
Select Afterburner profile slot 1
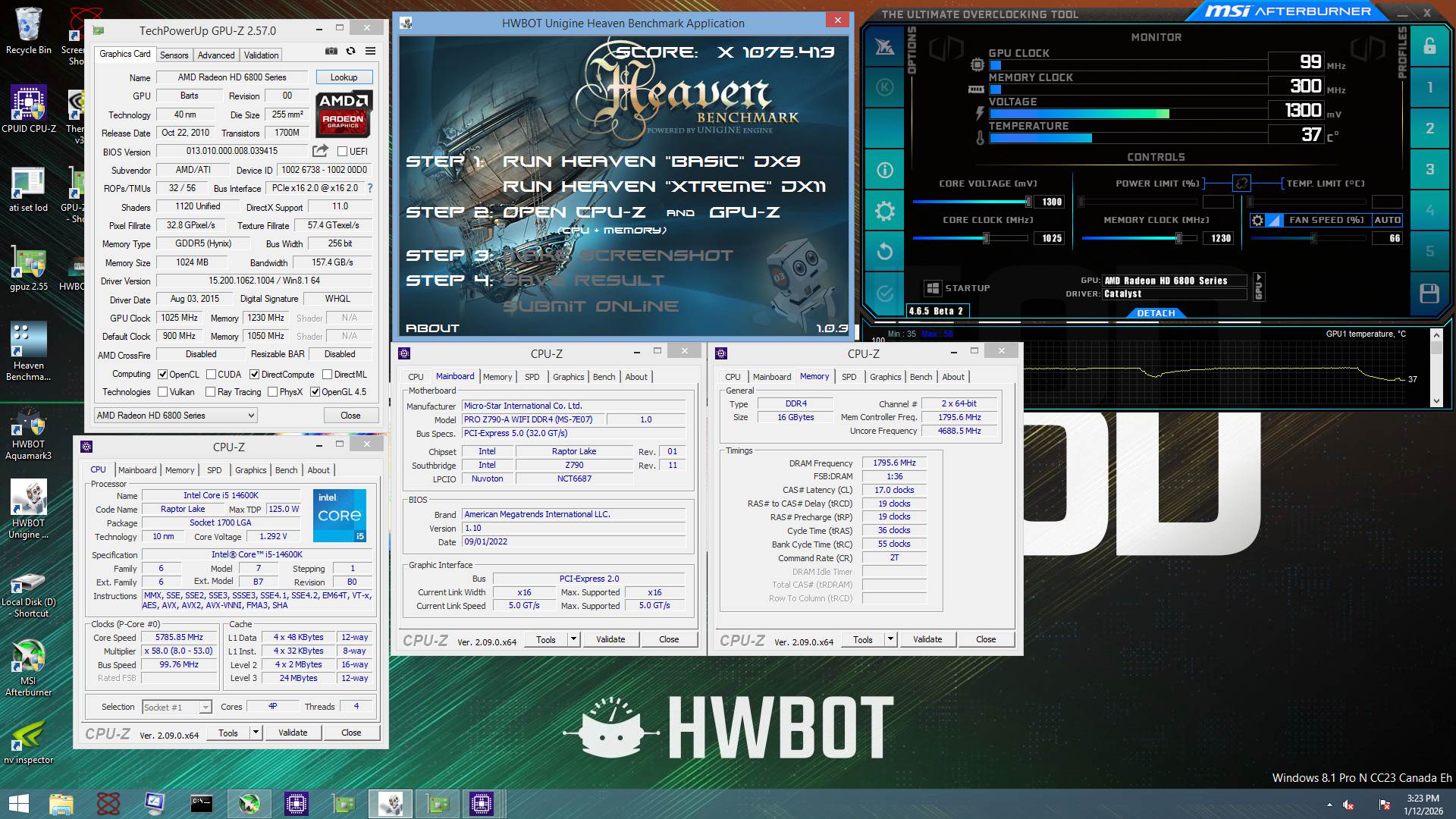point(1429,87)
